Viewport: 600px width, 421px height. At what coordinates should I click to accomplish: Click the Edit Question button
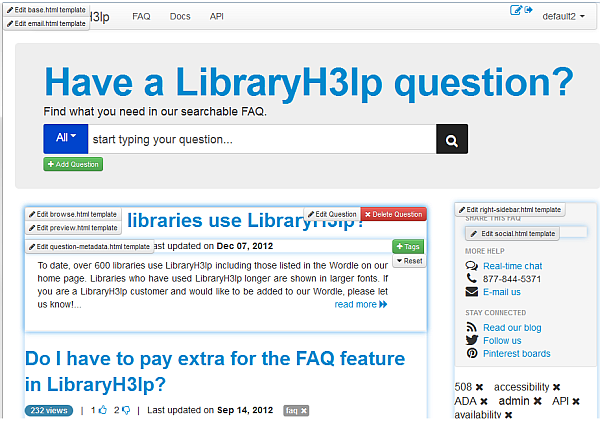tap(332, 214)
